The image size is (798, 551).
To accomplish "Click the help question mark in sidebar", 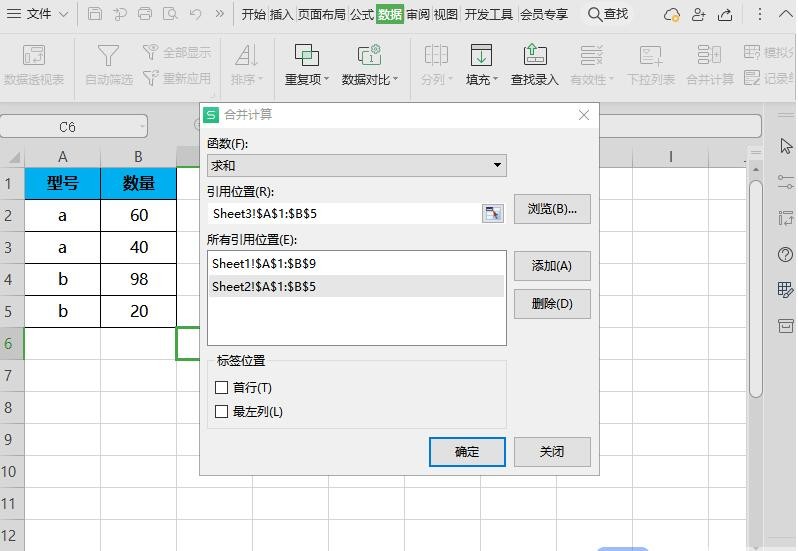I will point(785,255).
